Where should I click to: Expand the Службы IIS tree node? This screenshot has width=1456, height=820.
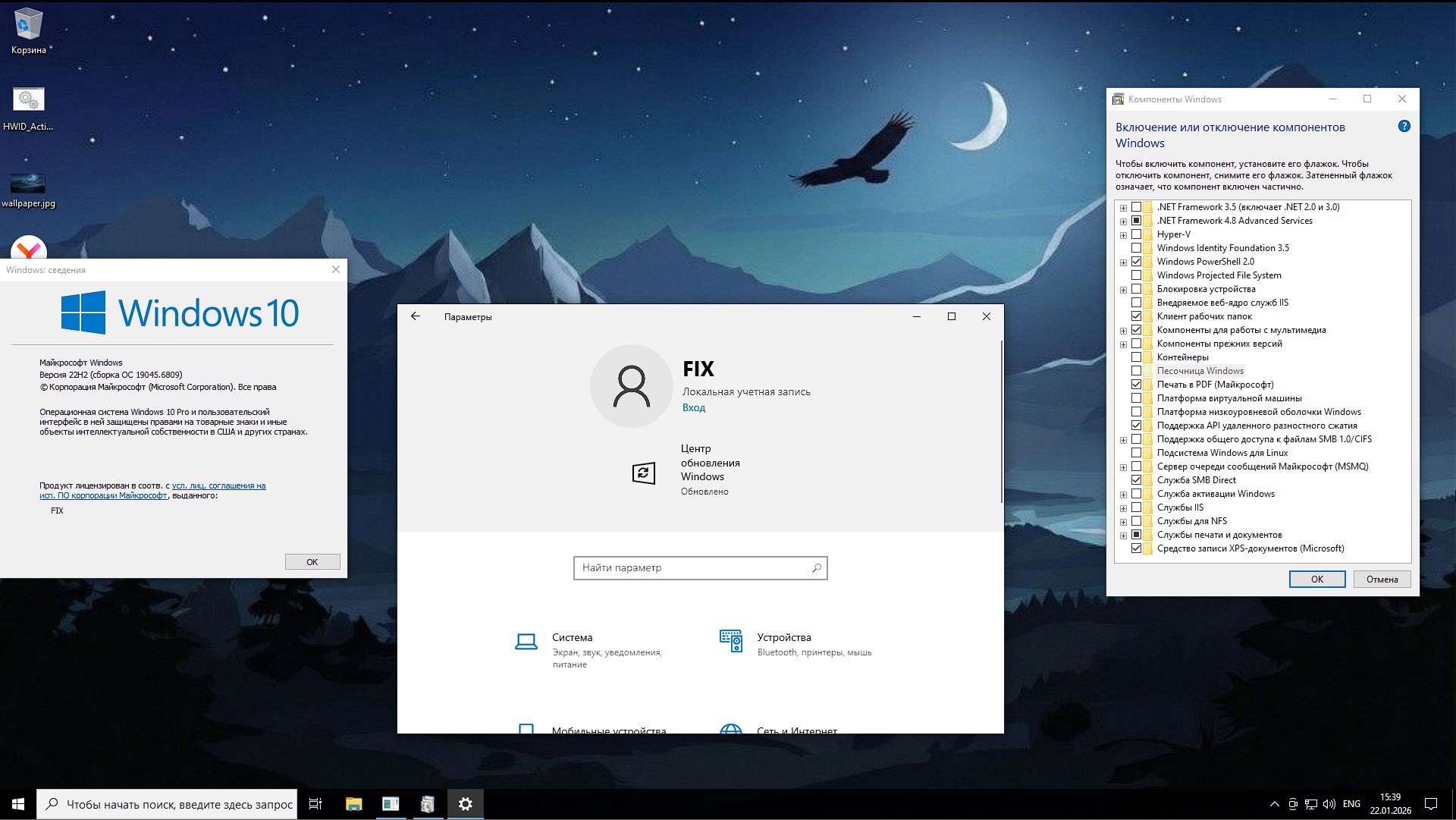click(x=1123, y=507)
